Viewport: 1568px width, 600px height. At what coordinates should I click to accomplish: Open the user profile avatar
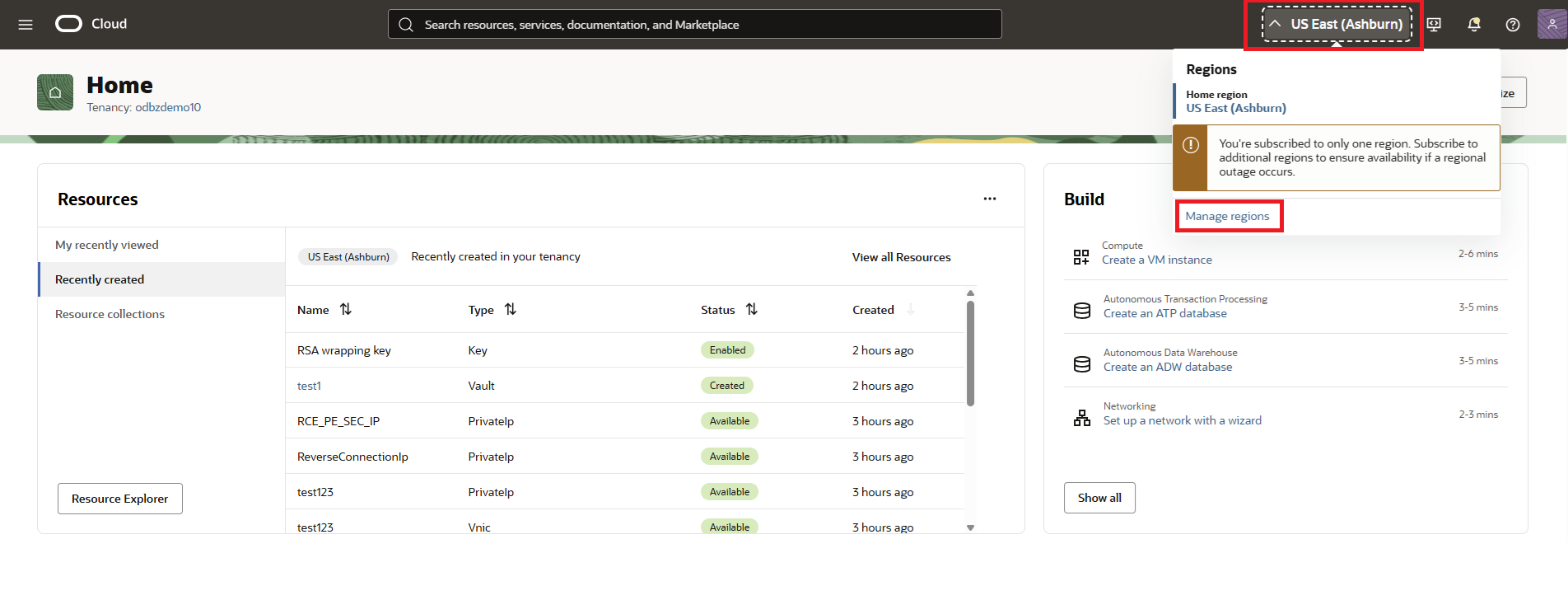pyautogui.click(x=1552, y=24)
